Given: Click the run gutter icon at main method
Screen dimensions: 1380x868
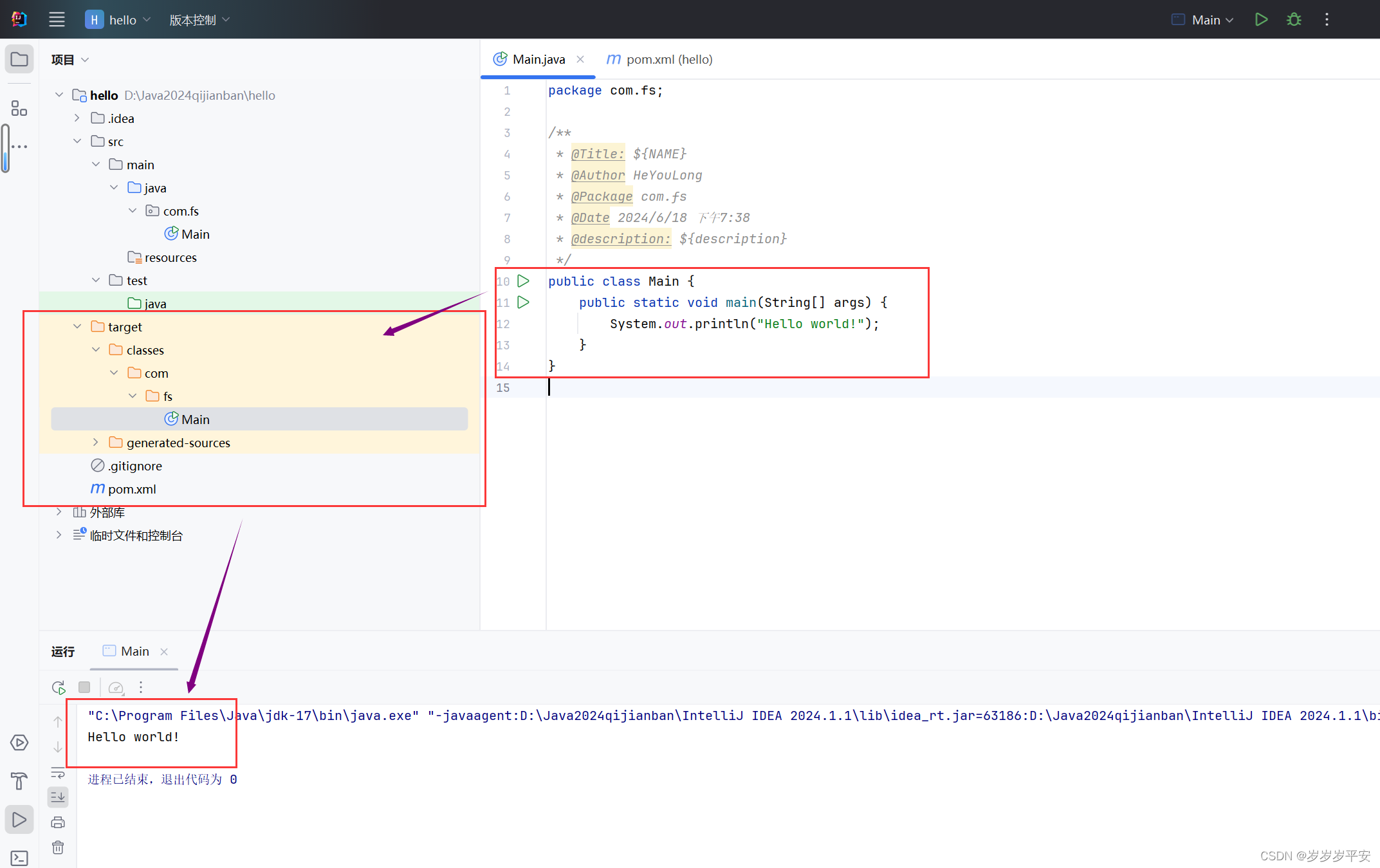Looking at the screenshot, I should (x=524, y=302).
